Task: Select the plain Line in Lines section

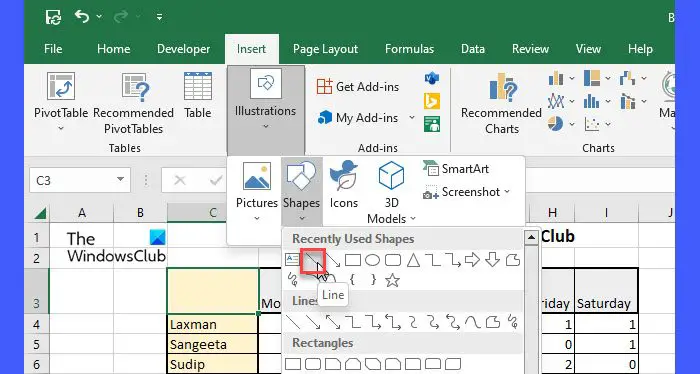Action: click(x=292, y=322)
